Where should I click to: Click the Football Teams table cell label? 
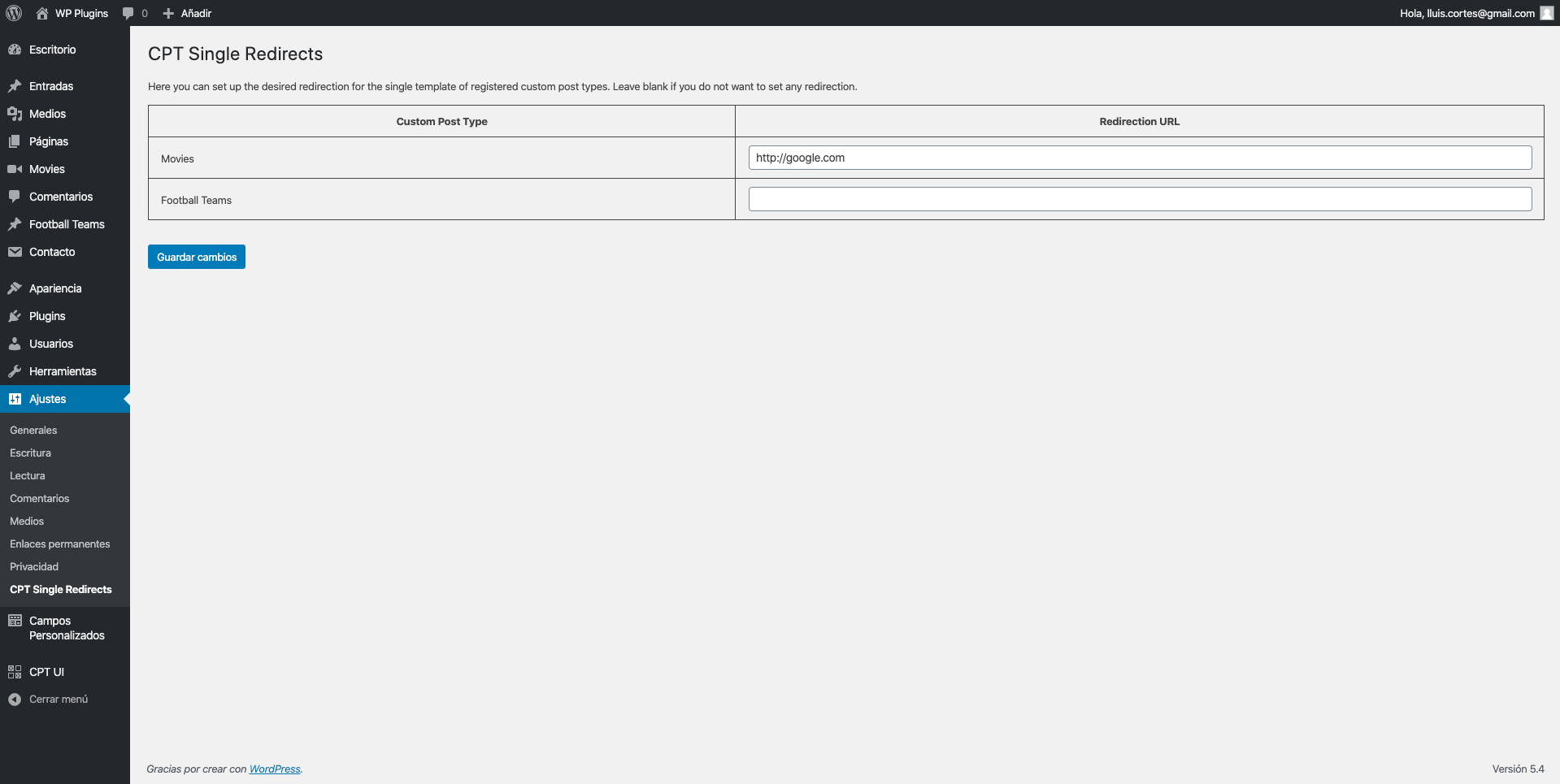[x=196, y=201]
